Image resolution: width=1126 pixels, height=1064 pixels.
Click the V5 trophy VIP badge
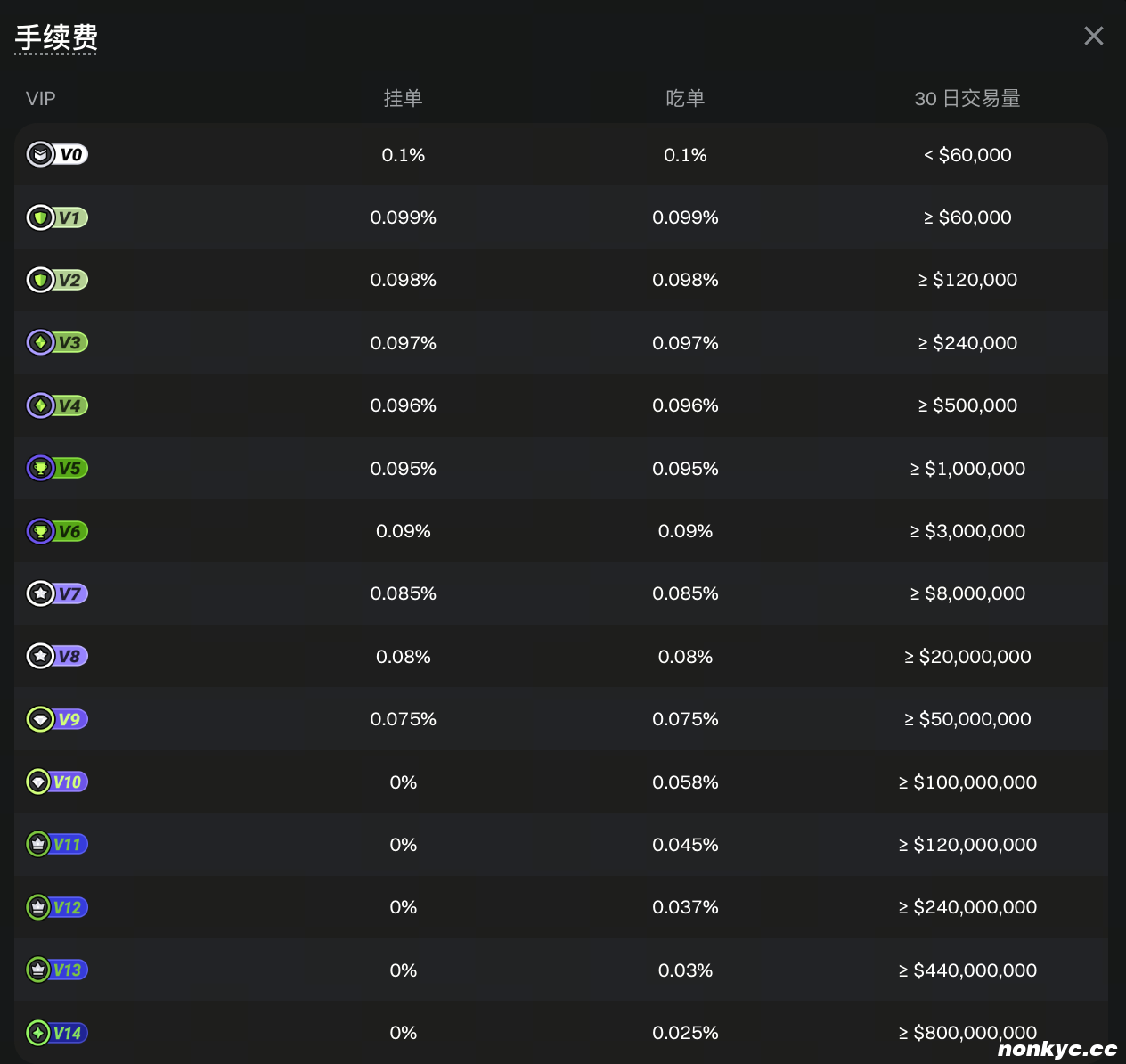pyautogui.click(x=57, y=469)
